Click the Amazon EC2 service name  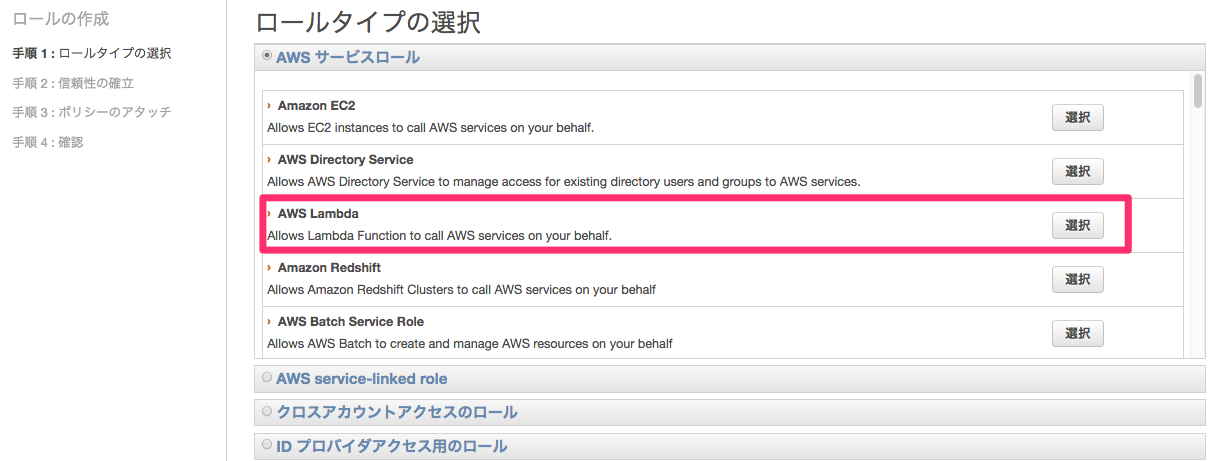316,105
